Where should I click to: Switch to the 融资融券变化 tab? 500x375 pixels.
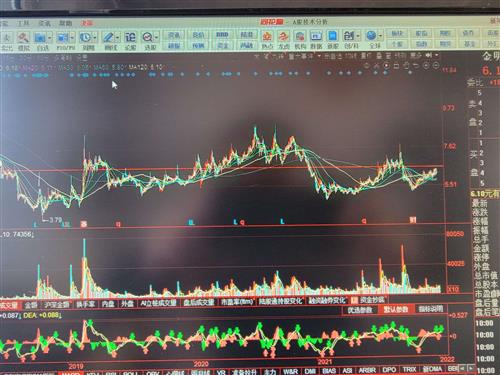[x=328, y=300]
